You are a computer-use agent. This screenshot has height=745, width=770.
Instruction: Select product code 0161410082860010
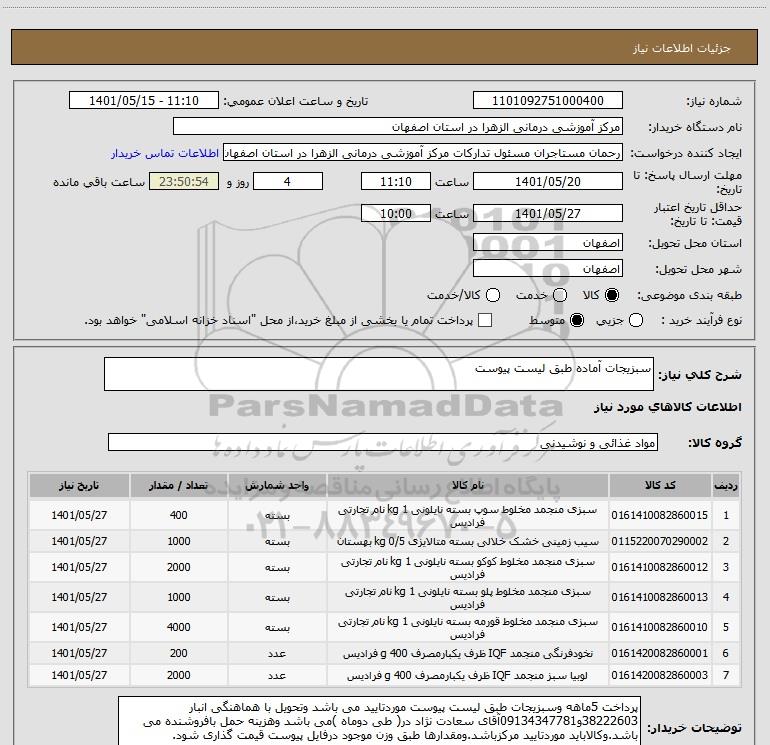click(660, 627)
